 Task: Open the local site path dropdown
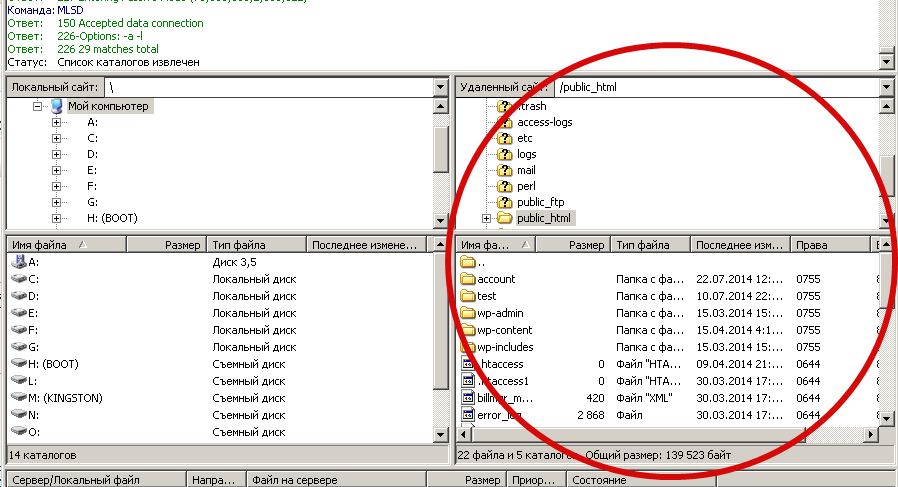[440, 88]
